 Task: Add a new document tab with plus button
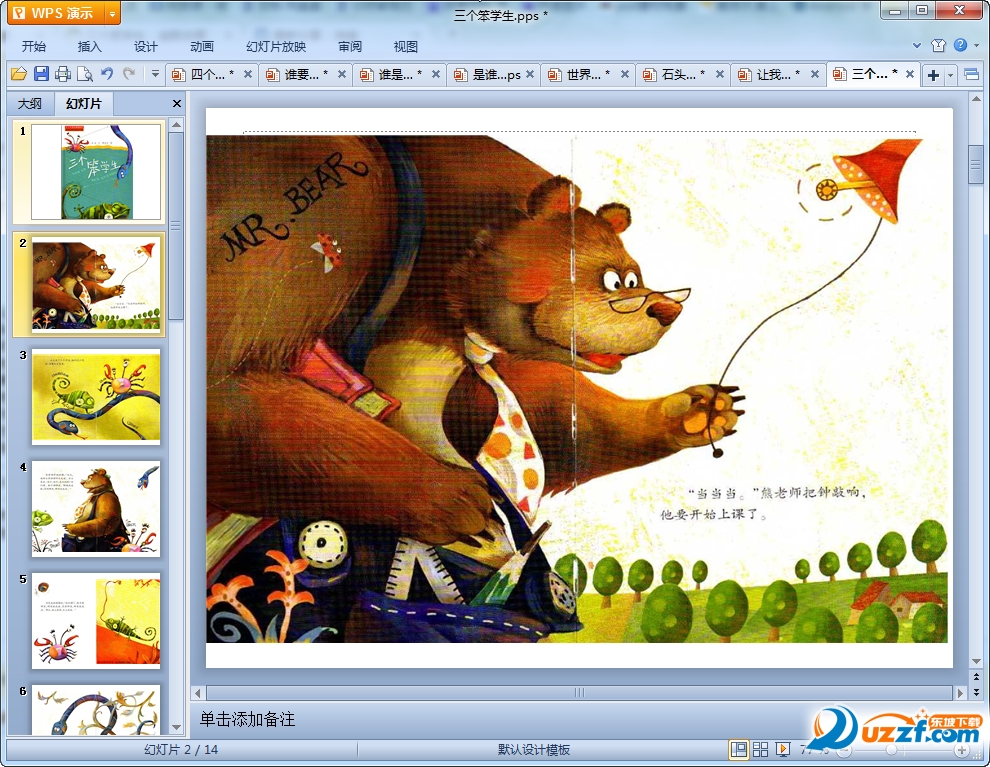coord(933,75)
